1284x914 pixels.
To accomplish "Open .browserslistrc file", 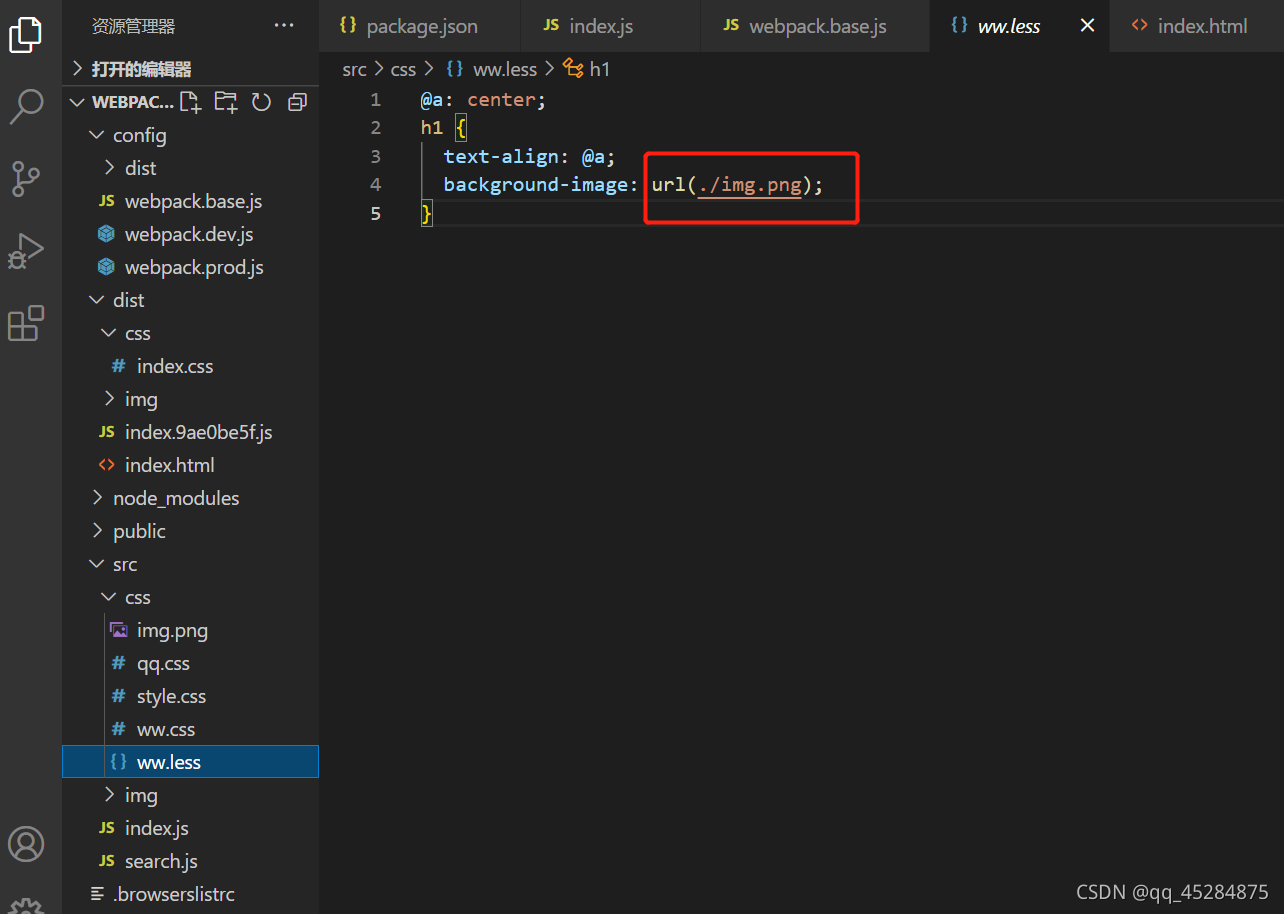I will [x=190, y=894].
